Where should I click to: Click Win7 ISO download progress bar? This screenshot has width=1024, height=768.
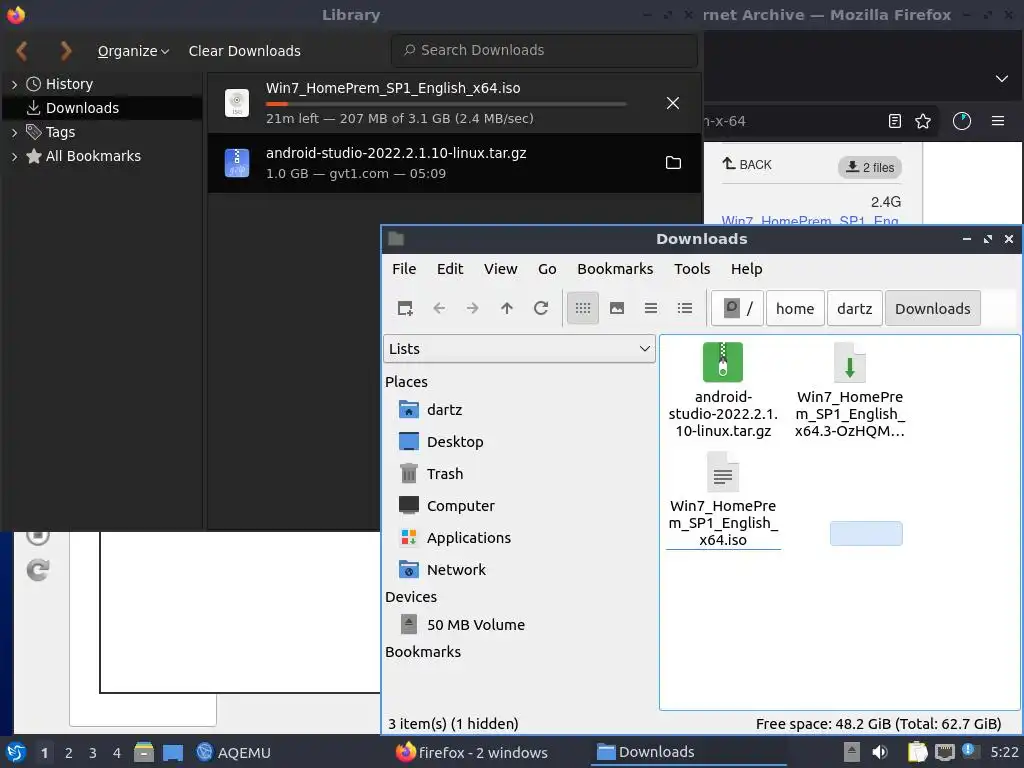445,104
